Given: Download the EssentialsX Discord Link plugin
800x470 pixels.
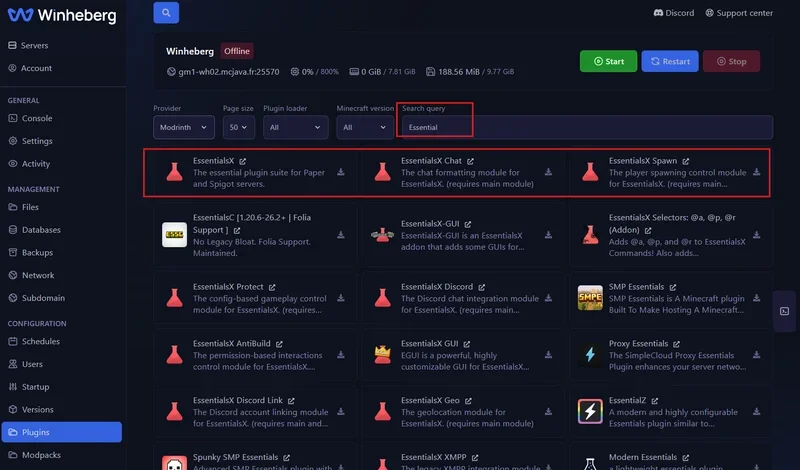Looking at the screenshot, I should (x=341, y=411).
